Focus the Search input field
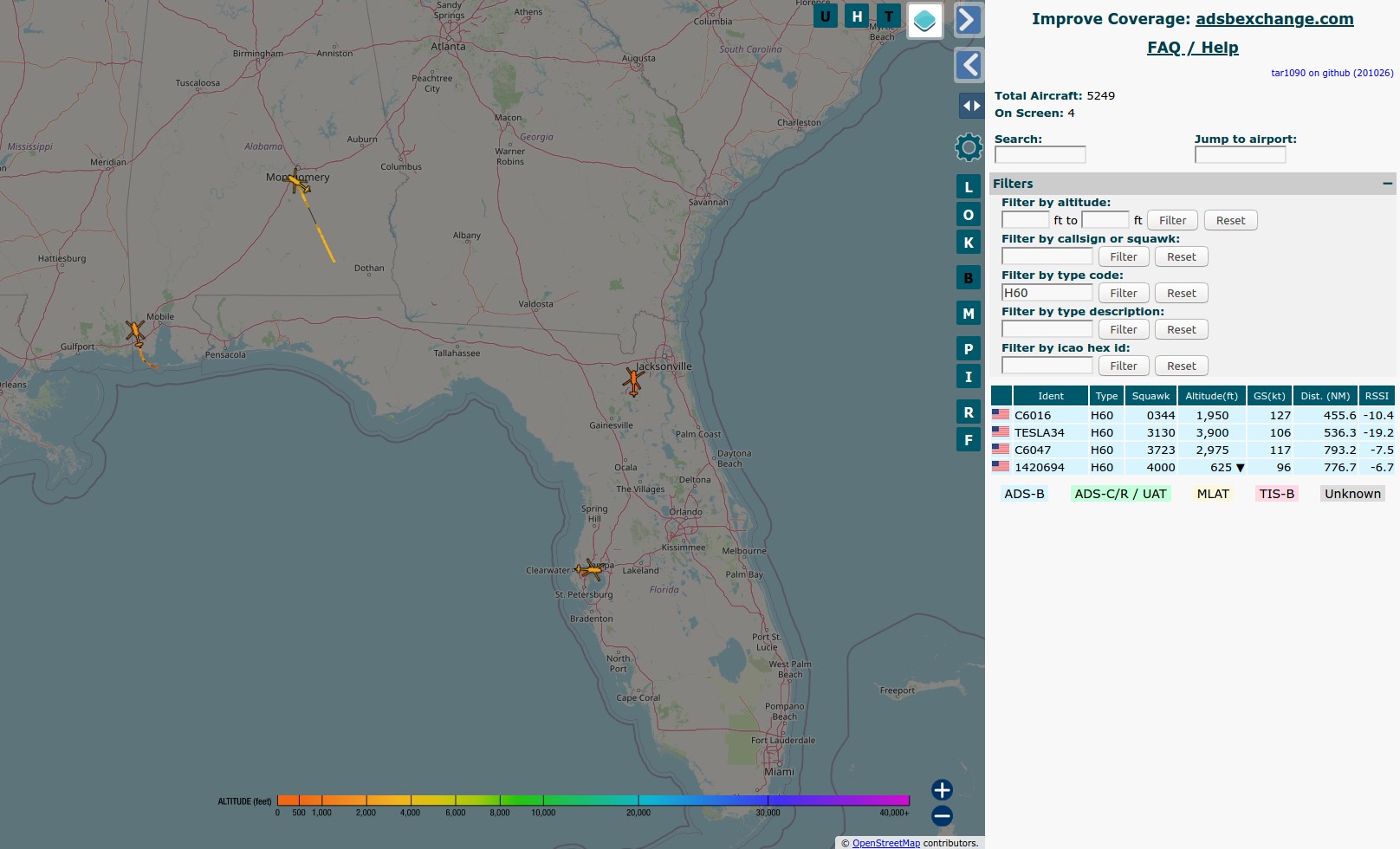The width and height of the screenshot is (1400, 849). click(x=1040, y=155)
